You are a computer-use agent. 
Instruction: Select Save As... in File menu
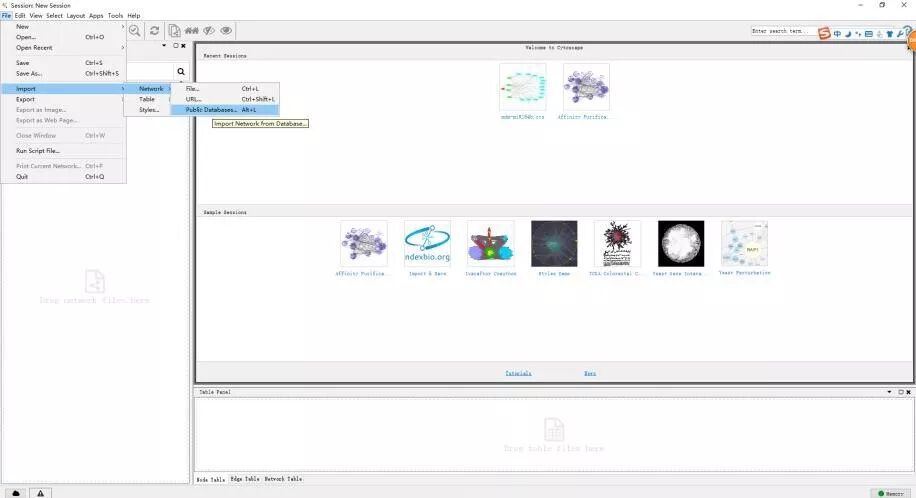63,74
